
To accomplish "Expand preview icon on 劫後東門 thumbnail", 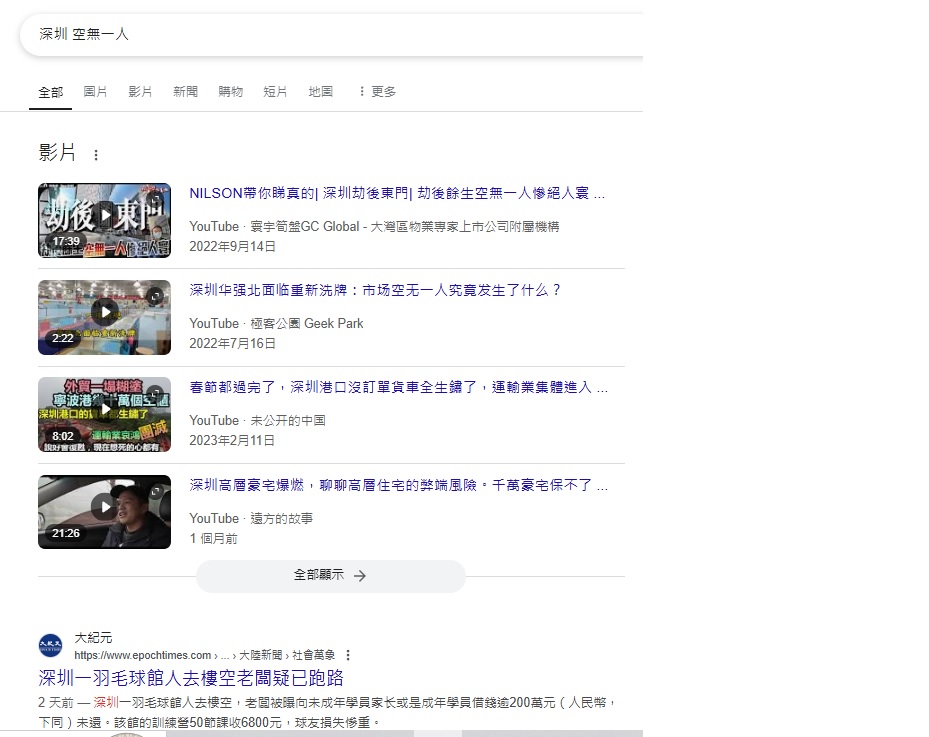I will [x=155, y=198].
